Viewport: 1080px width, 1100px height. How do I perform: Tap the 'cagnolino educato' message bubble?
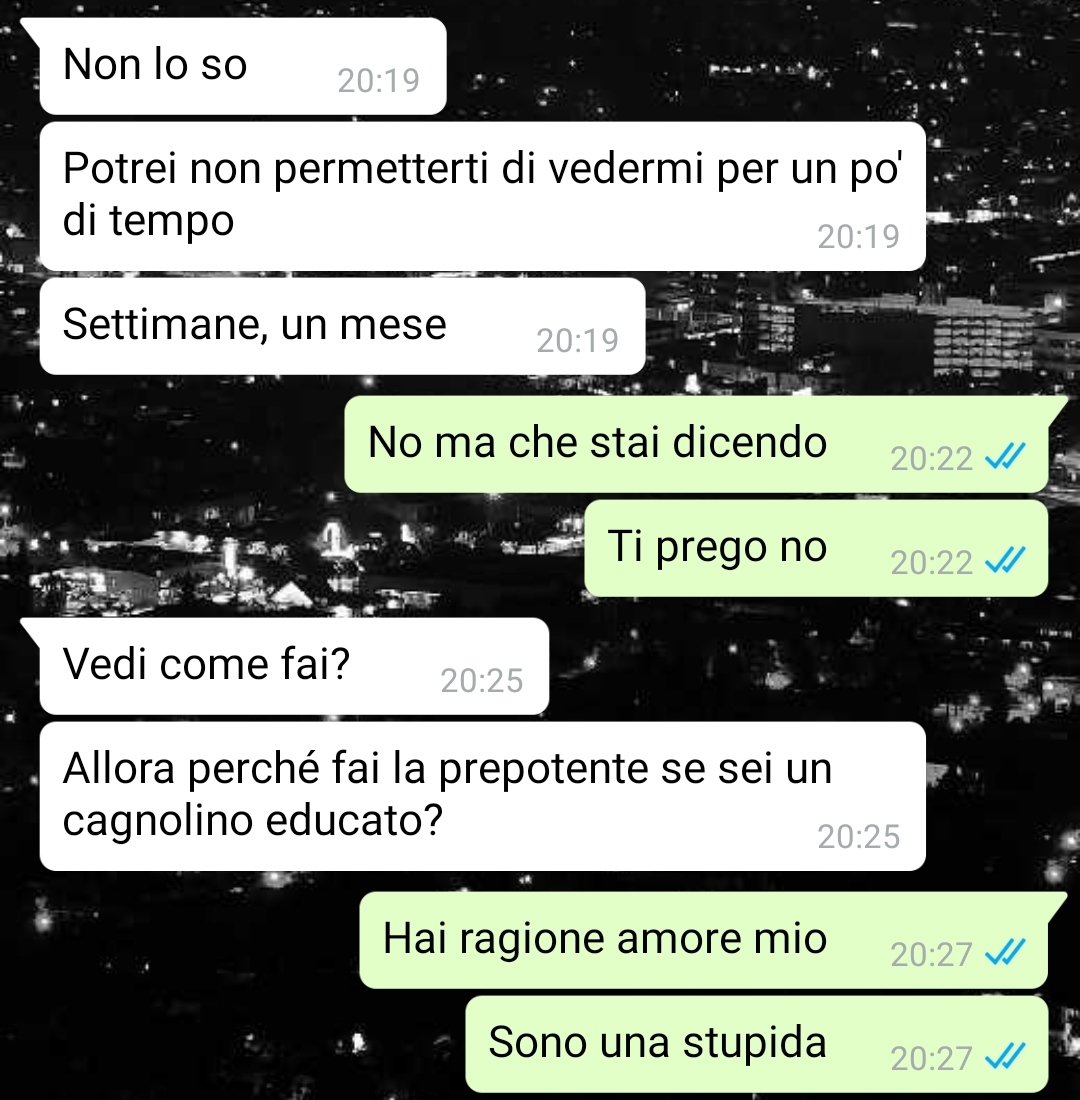pyautogui.click(x=482, y=796)
